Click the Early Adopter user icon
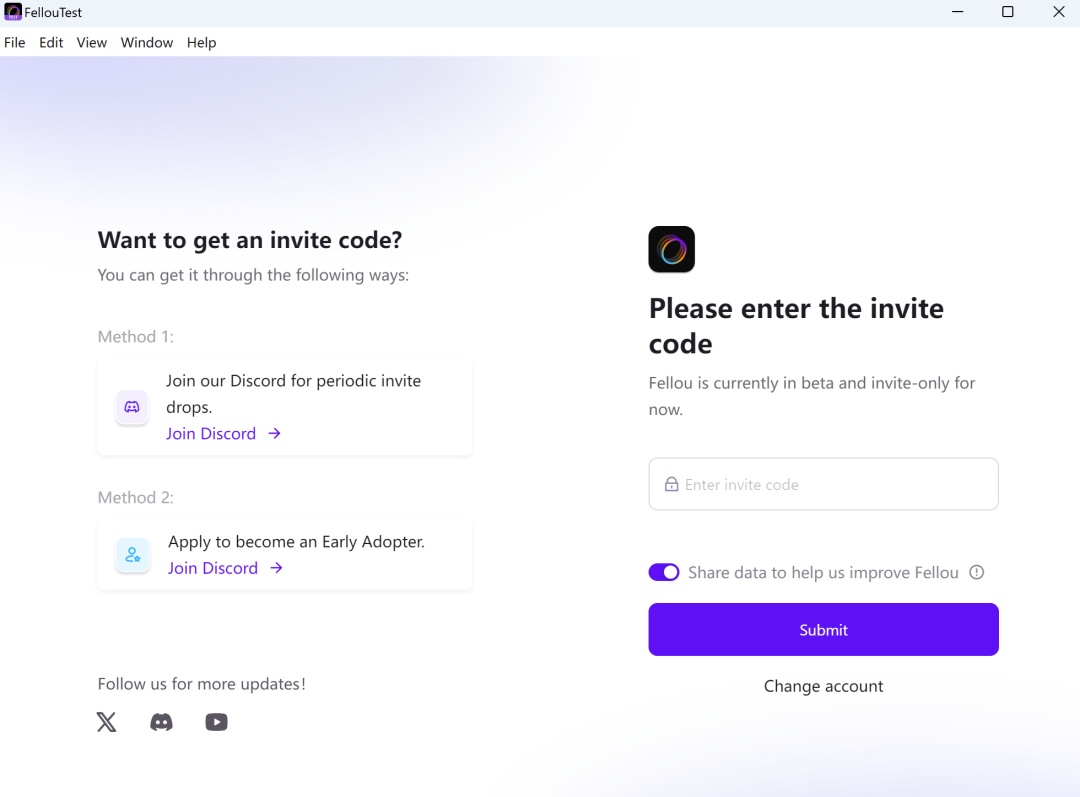 [x=133, y=555]
